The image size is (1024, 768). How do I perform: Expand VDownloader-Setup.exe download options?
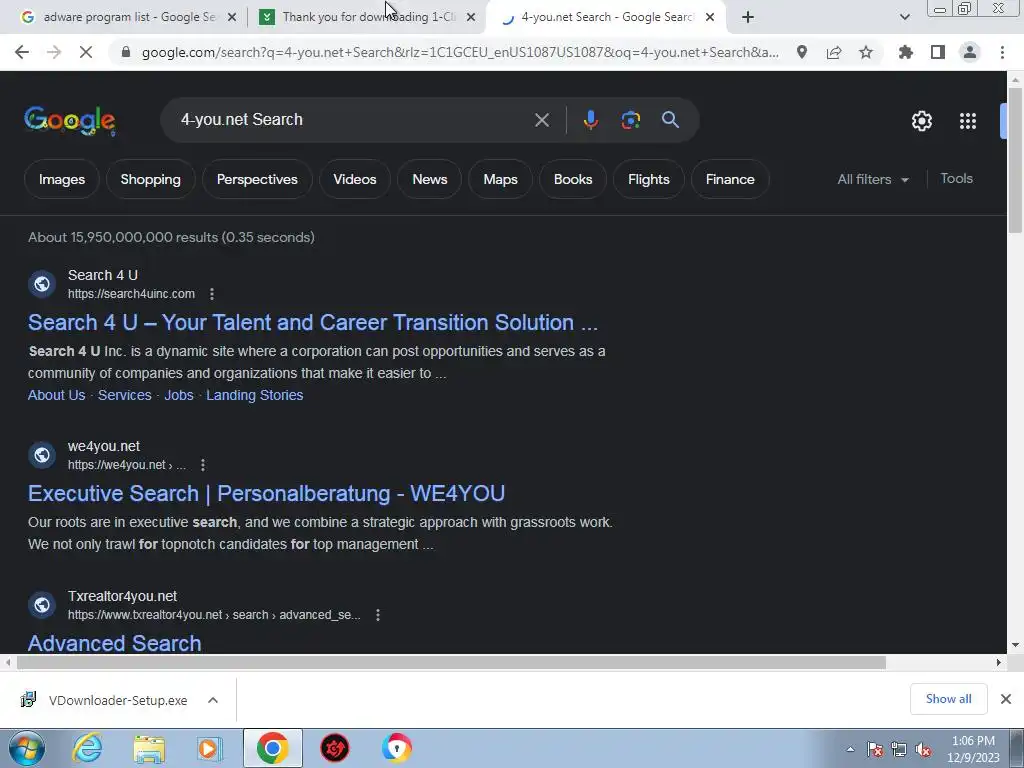pyautogui.click(x=213, y=700)
